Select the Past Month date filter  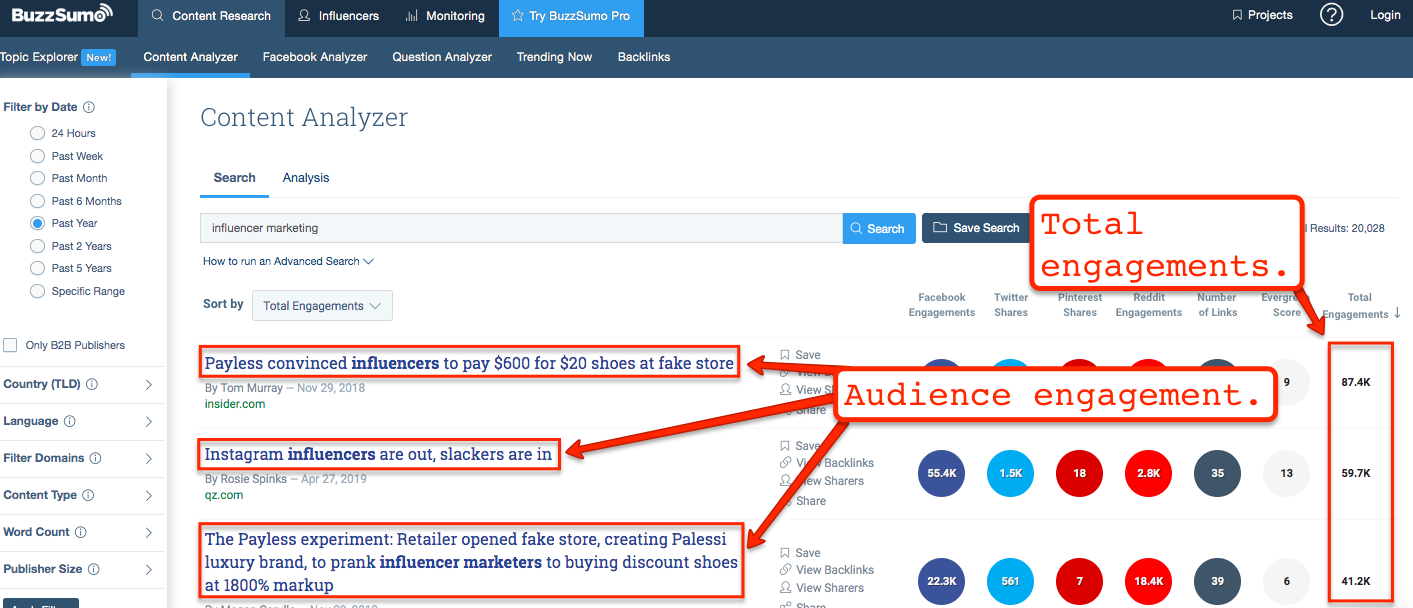click(37, 178)
